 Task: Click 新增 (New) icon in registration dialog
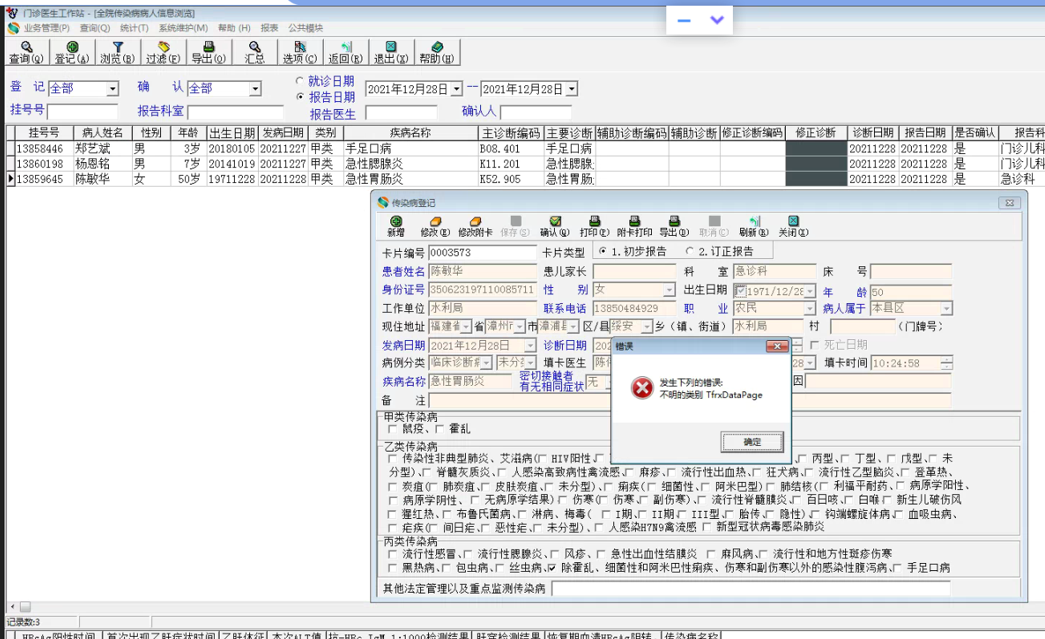[396, 226]
